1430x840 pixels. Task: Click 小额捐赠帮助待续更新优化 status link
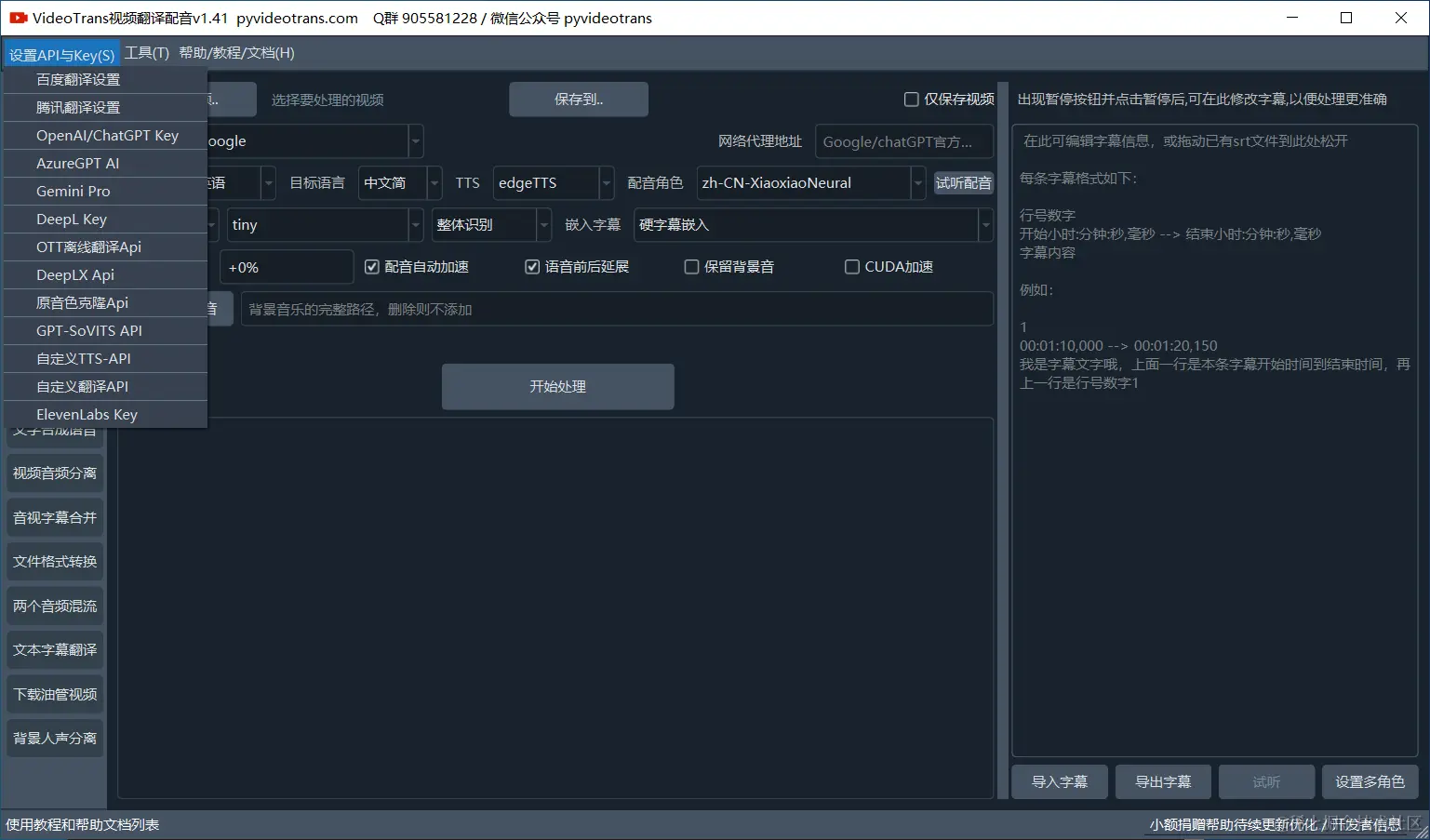(x=1234, y=825)
